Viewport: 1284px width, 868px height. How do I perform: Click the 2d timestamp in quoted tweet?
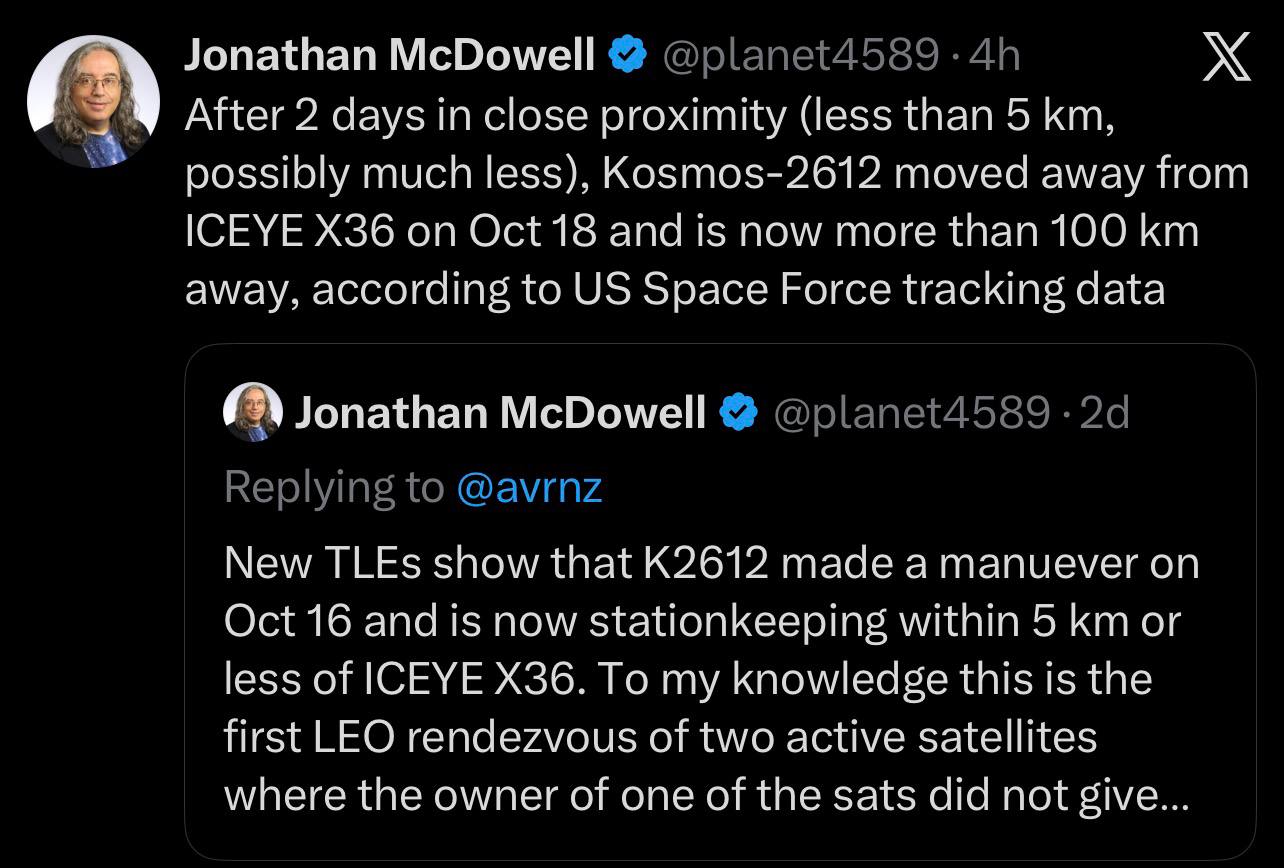pos(1105,412)
